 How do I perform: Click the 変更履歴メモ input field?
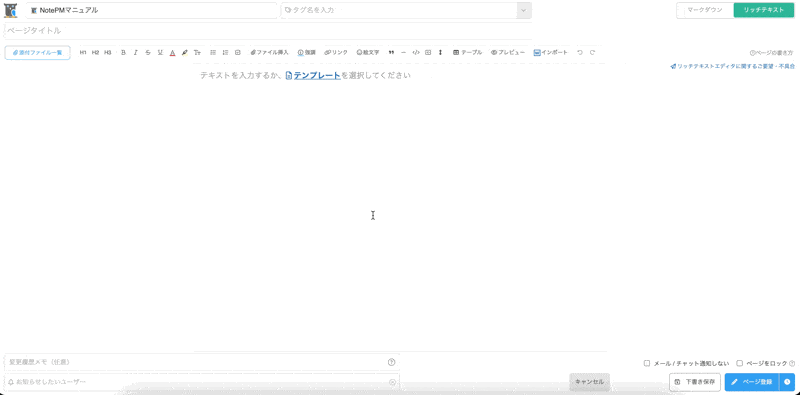coord(202,362)
